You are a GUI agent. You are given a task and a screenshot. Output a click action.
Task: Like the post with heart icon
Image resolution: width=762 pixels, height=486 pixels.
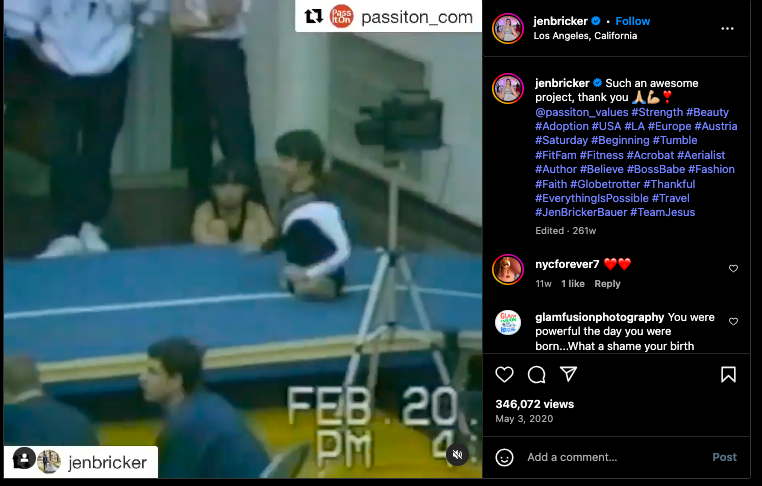coord(504,375)
